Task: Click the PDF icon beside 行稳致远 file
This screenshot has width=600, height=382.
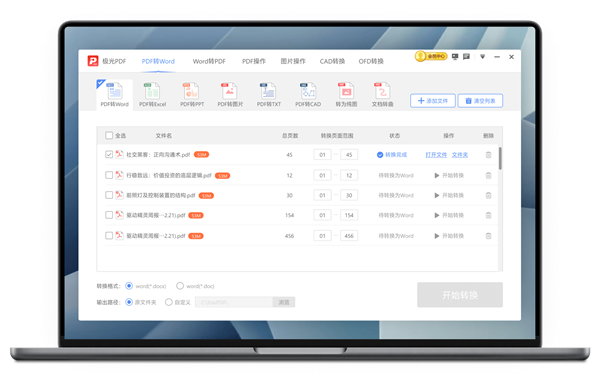Action: [x=119, y=175]
